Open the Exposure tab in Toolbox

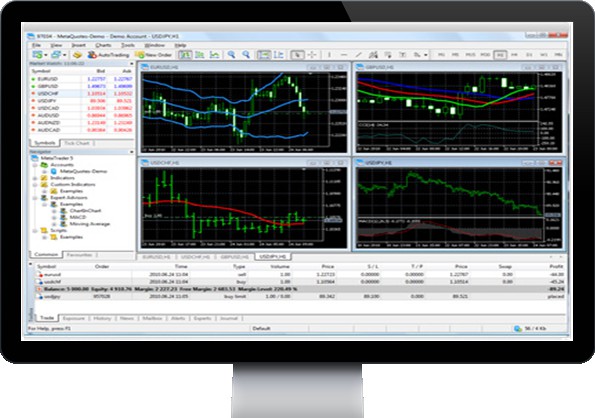(x=74, y=318)
